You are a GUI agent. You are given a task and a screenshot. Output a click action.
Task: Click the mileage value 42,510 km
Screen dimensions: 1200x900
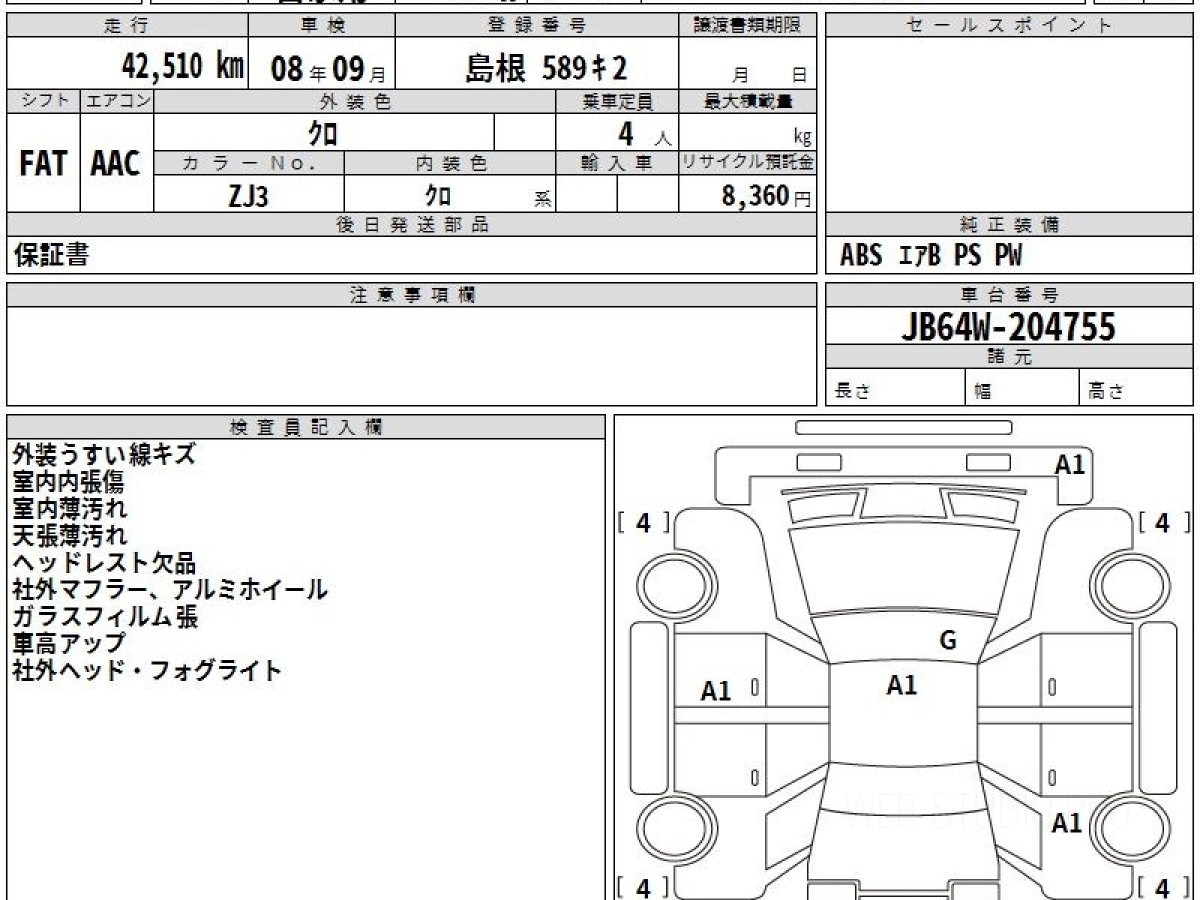pyautogui.click(x=182, y=67)
